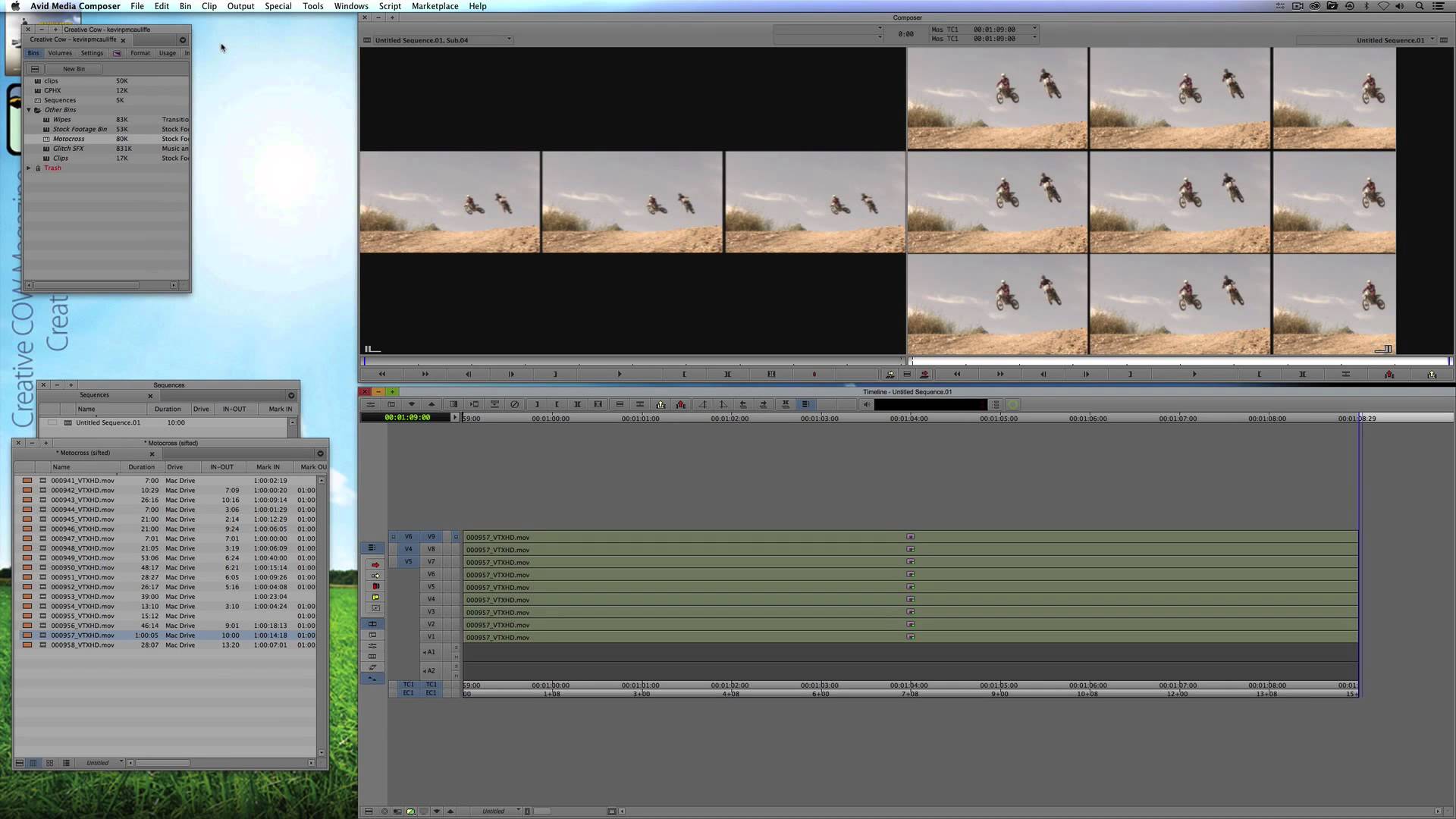1456x819 pixels.
Task: Expand the Trash folder in project window
Action: [29, 168]
